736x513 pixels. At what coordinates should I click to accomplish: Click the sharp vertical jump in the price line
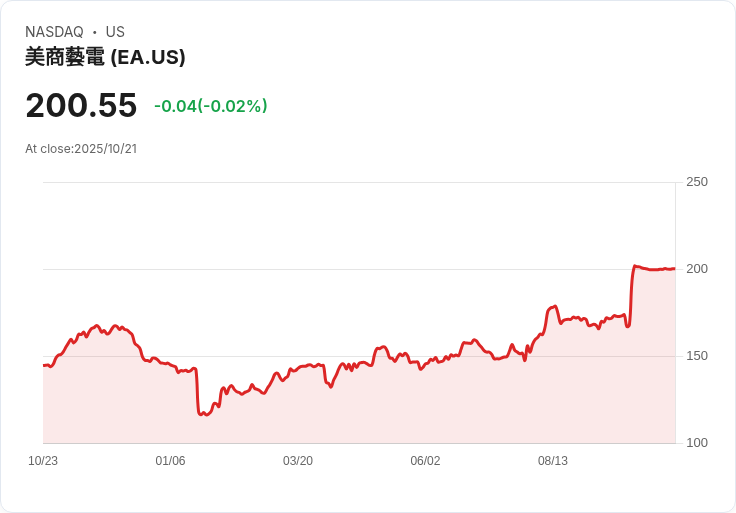coord(631,295)
